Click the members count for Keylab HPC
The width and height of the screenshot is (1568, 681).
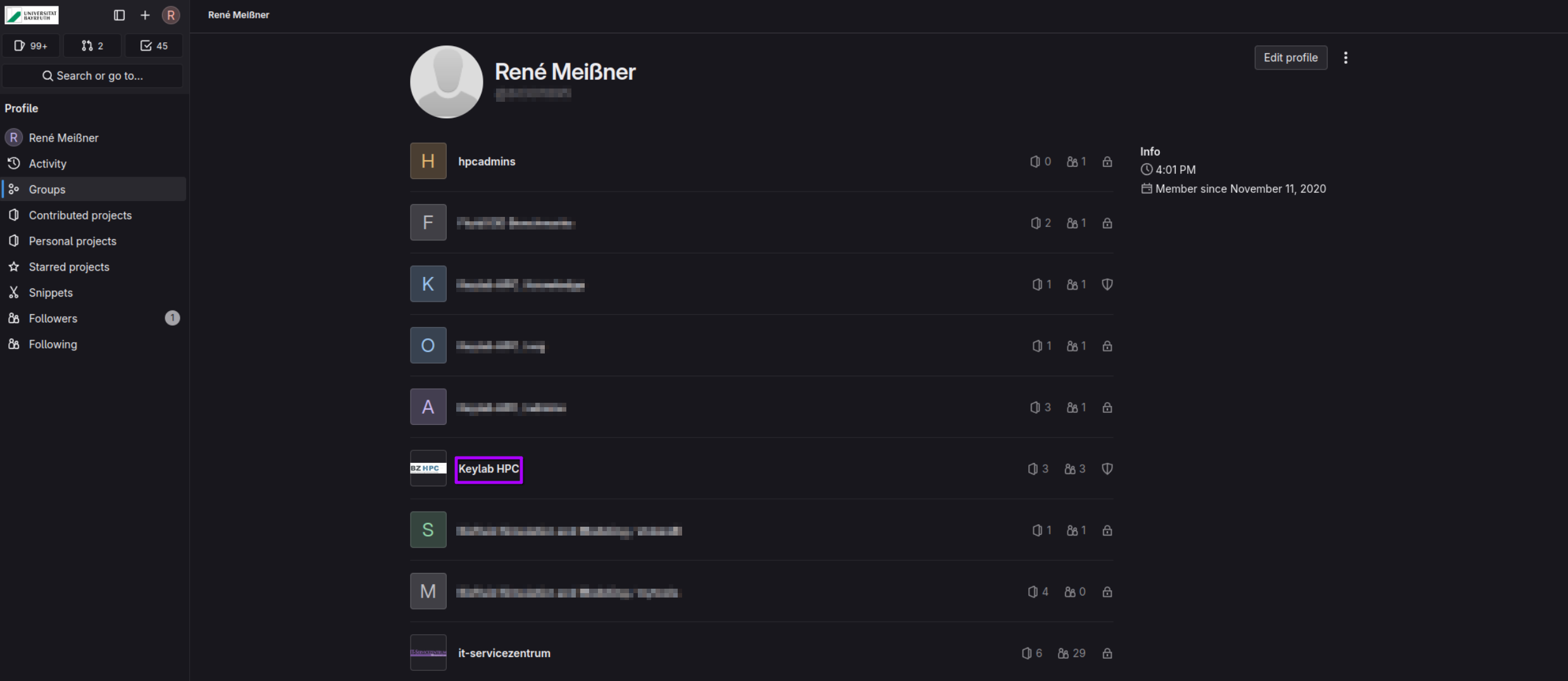click(x=1074, y=469)
